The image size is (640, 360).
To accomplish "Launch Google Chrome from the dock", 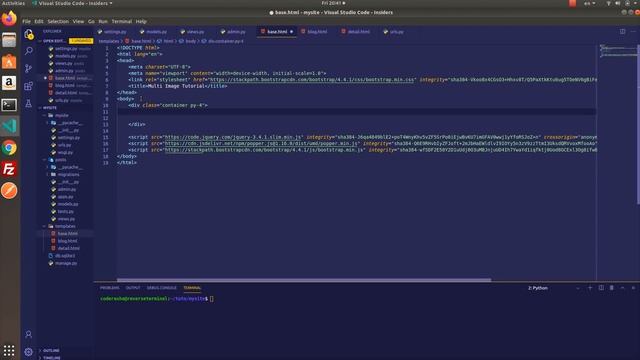I will point(9,148).
